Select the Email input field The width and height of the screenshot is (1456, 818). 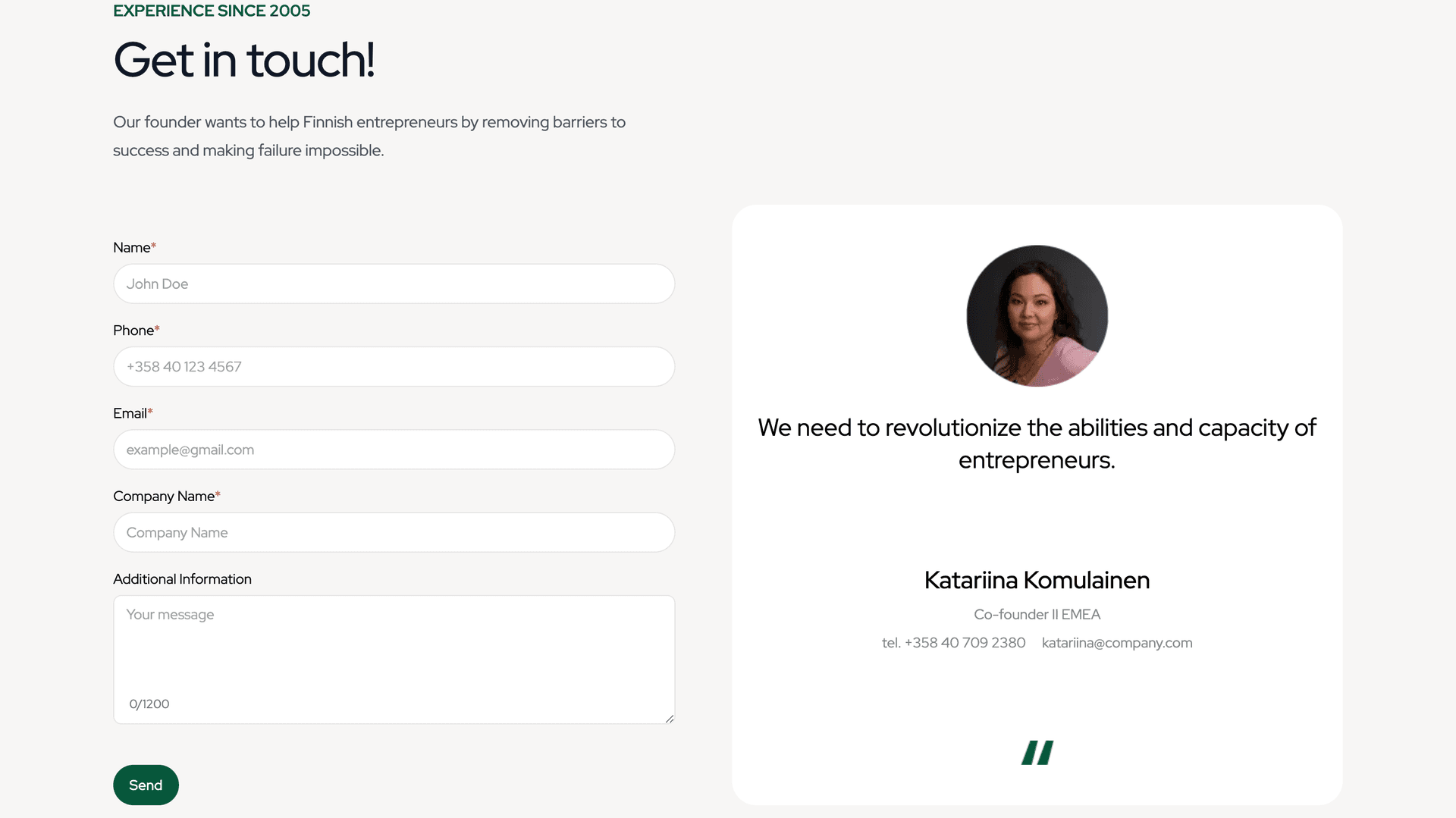click(x=394, y=450)
